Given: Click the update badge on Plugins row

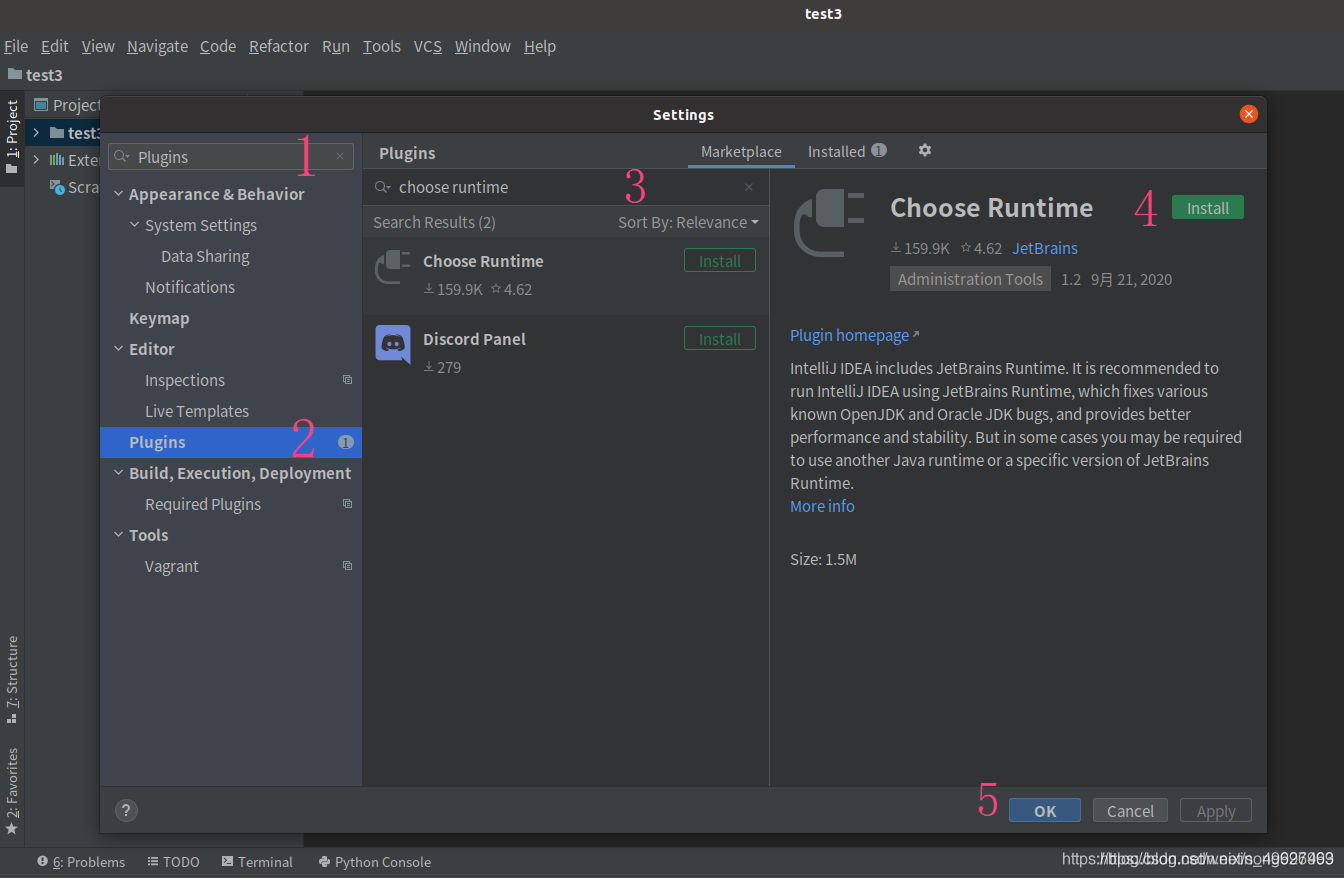Looking at the screenshot, I should tap(345, 442).
